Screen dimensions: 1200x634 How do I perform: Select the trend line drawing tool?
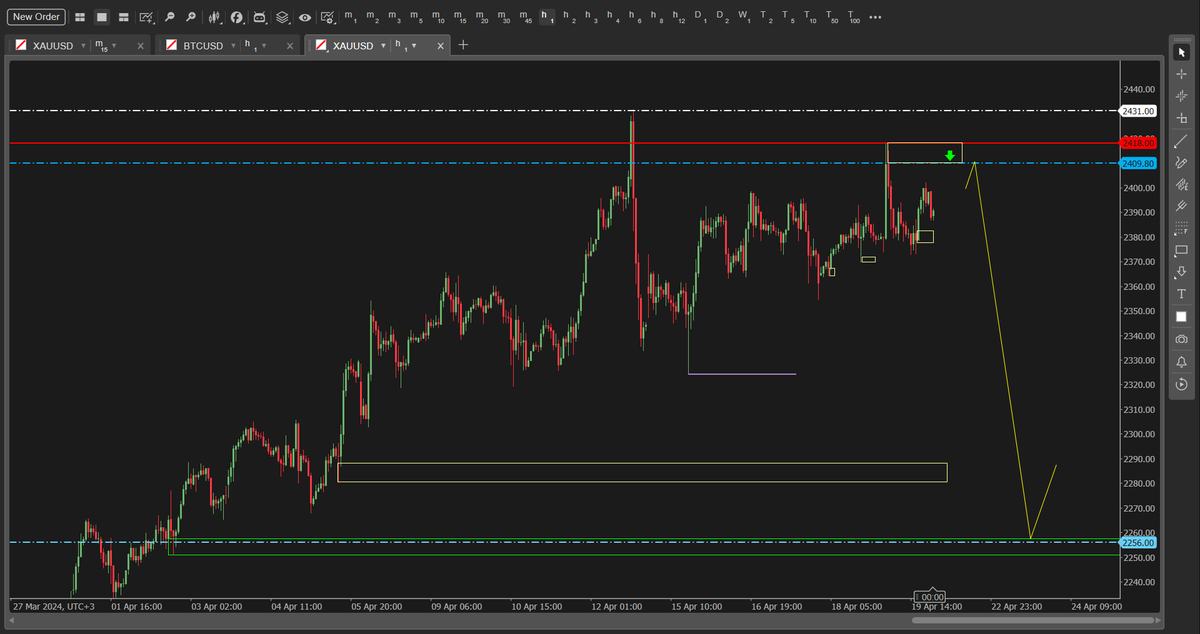click(x=1181, y=140)
